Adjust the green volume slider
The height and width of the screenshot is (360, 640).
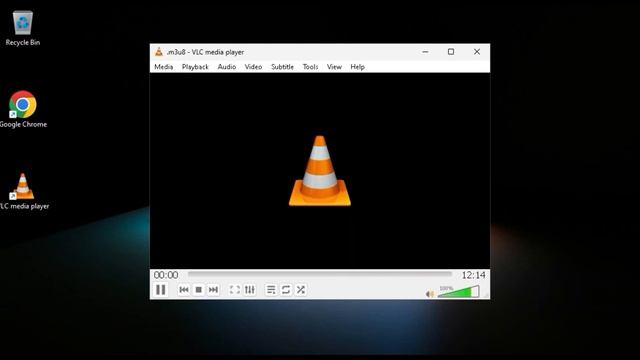point(458,291)
